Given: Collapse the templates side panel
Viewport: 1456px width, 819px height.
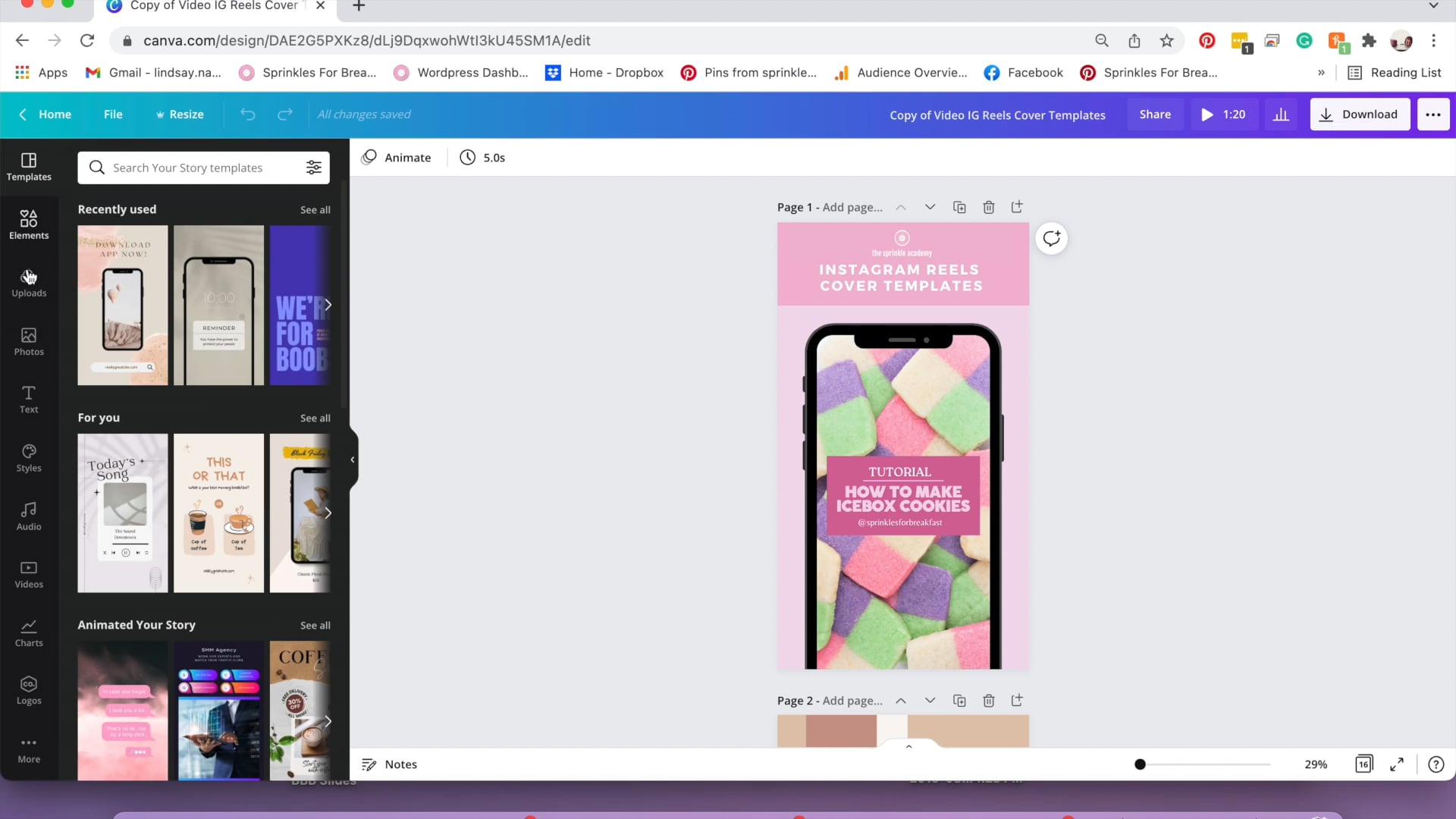Looking at the screenshot, I should coord(352,459).
